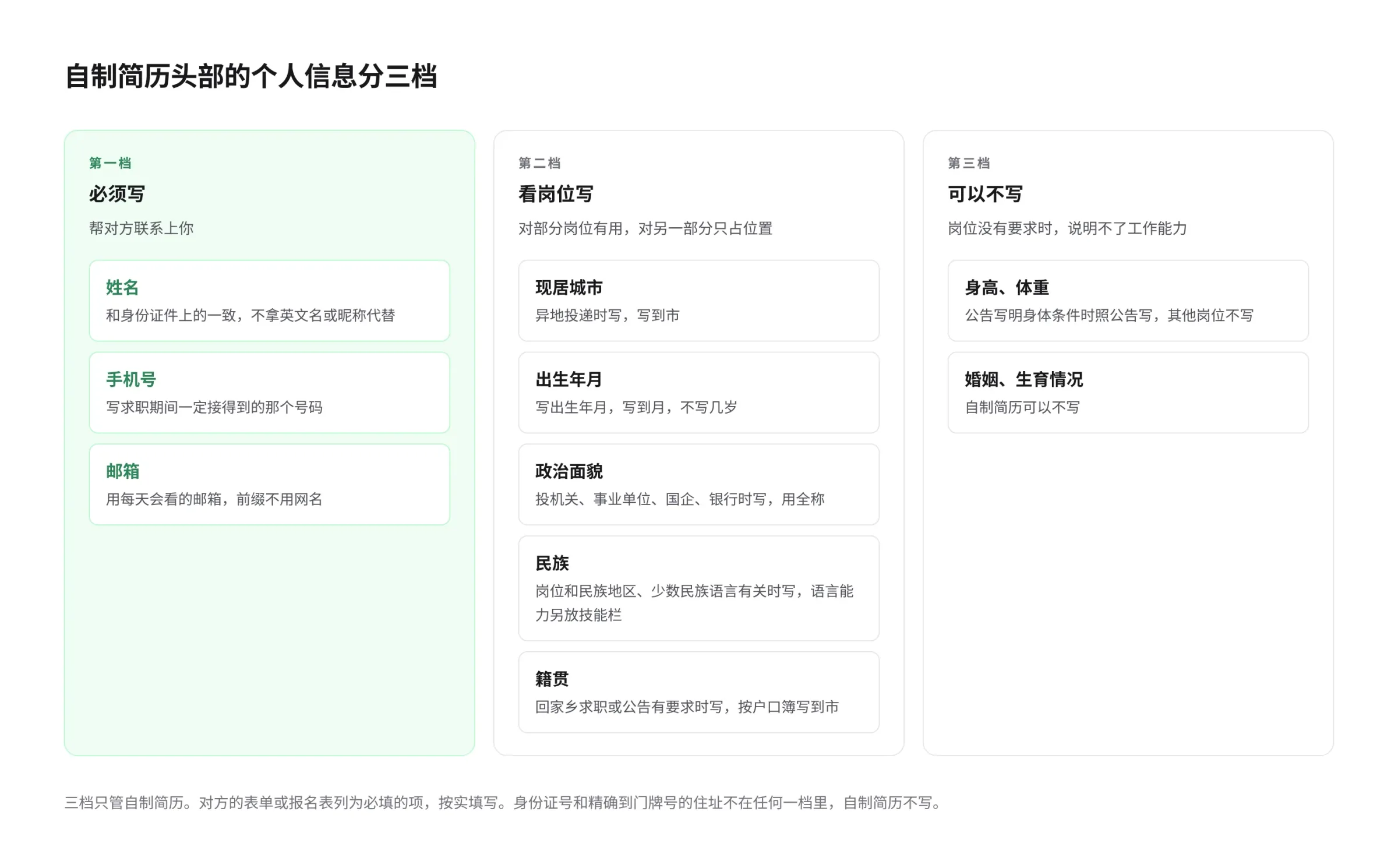The image size is (1398, 868).
Task: Click 投机关、事业单位 description text
Action: click(x=680, y=499)
